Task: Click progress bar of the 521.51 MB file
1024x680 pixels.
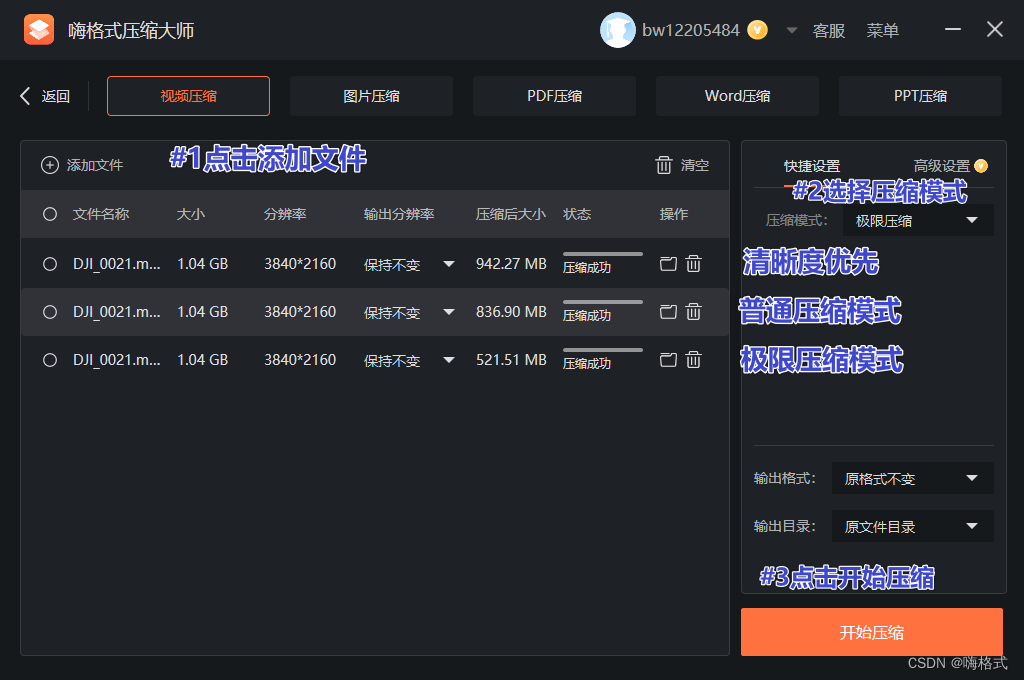Action: click(603, 350)
